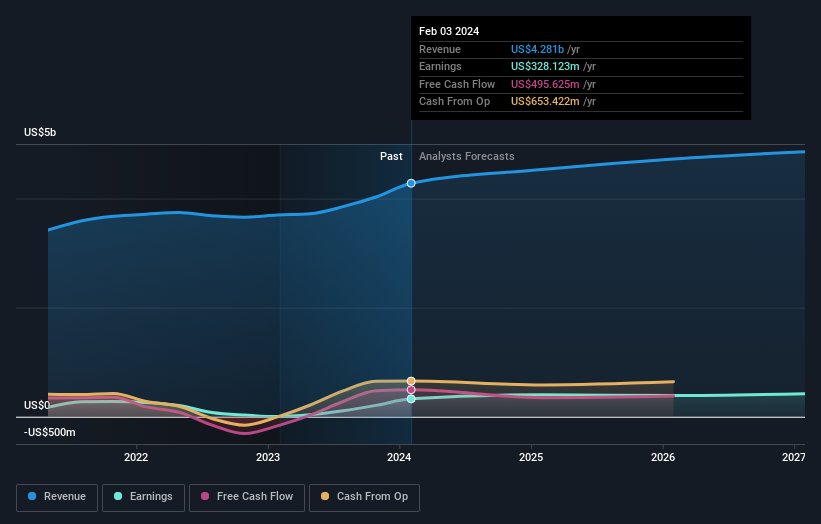Click the US$5b y-axis label
The height and width of the screenshot is (524, 821).
click(40, 132)
